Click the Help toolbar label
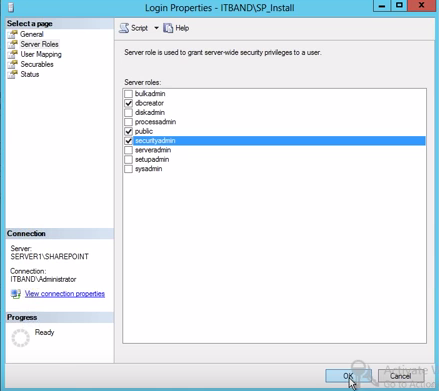 pos(182,28)
